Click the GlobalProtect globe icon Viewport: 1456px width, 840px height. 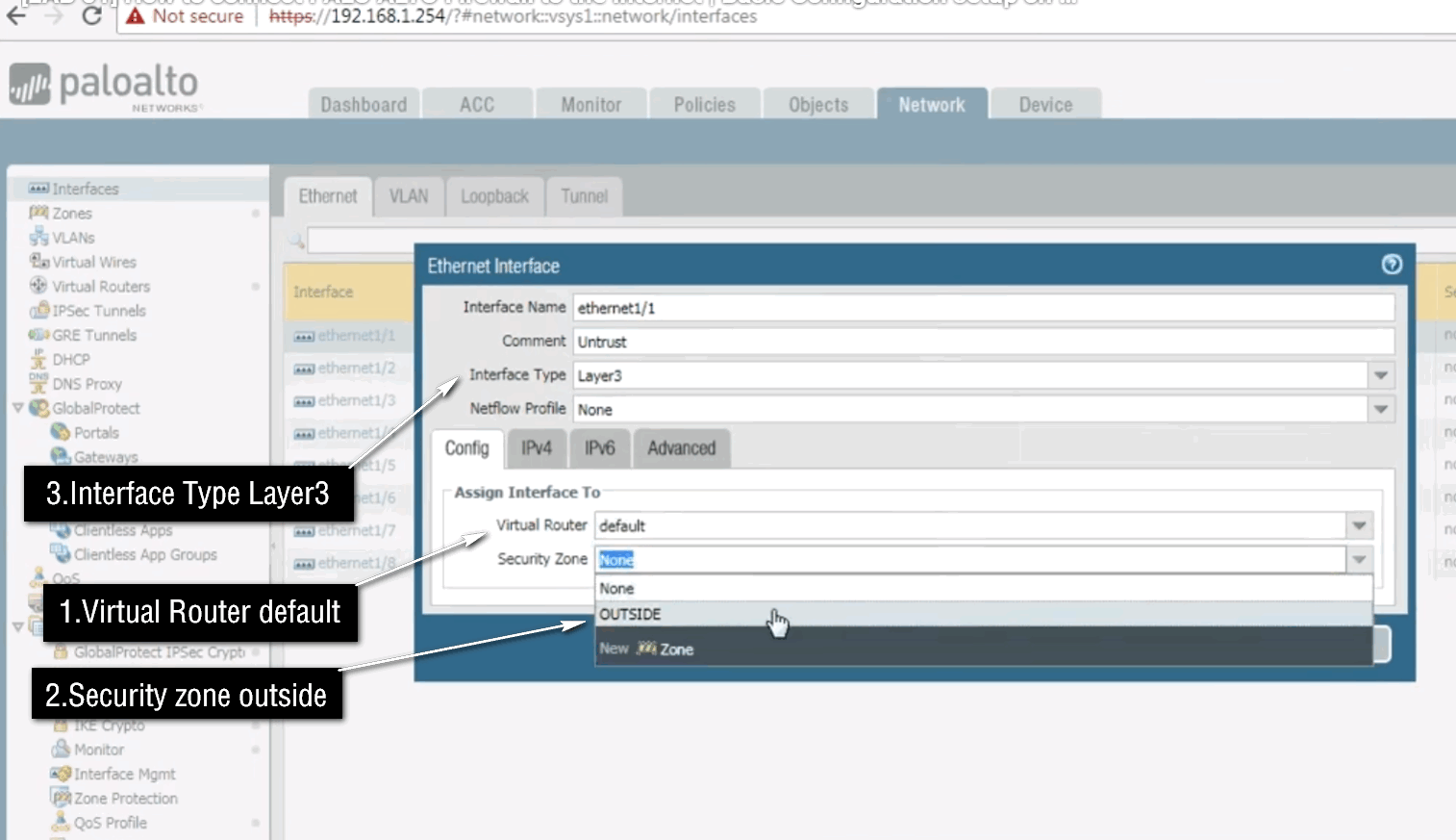point(39,408)
